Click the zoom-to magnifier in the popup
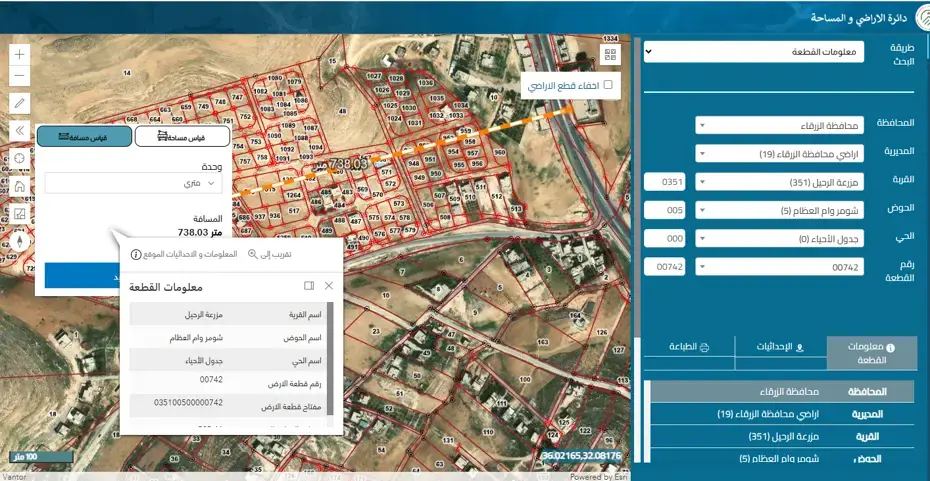The width and height of the screenshot is (930, 481). [x=269, y=254]
